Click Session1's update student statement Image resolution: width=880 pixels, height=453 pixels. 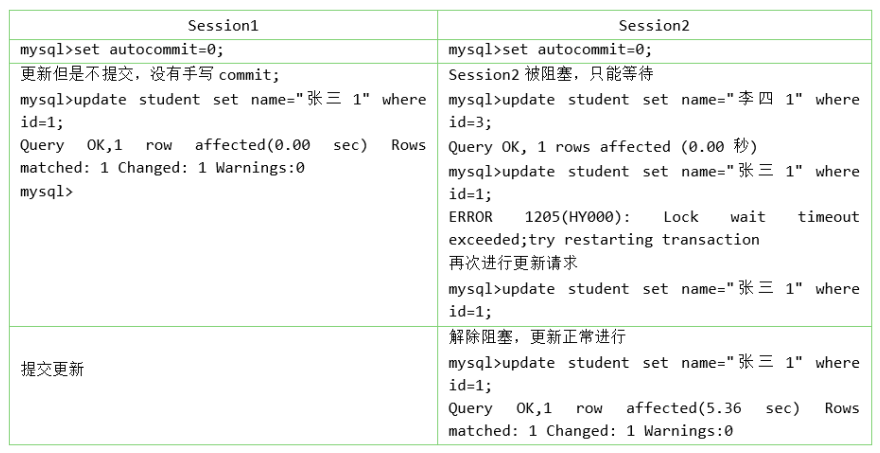[x=222, y=99]
